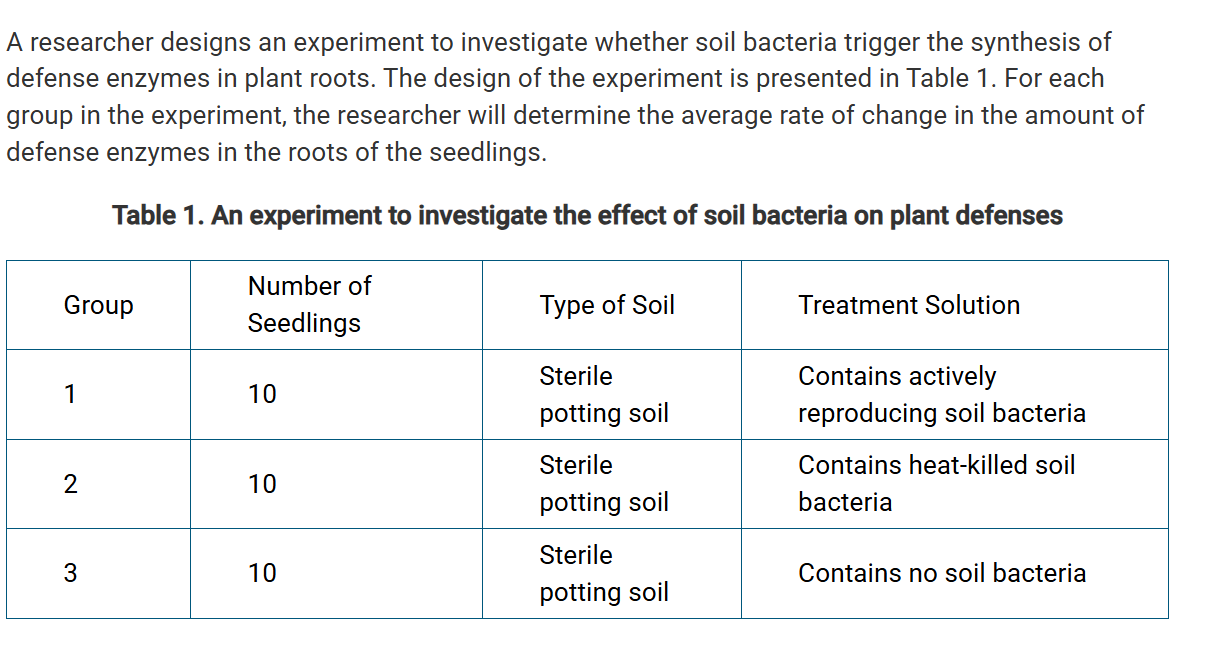Viewport: 1224px width, 653px height.
Task: Click the seedling count for Group 1
Action: point(262,394)
